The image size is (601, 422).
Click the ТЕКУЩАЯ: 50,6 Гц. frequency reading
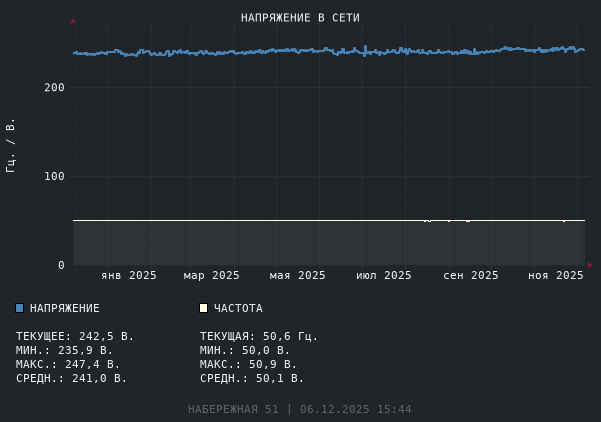pos(259,336)
